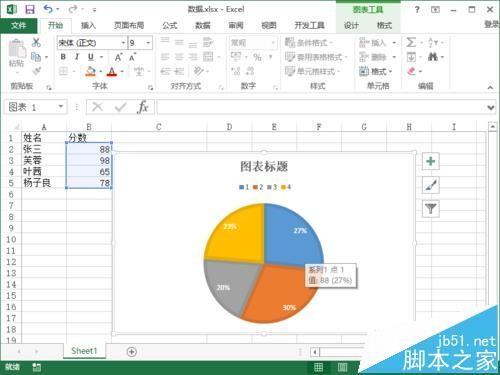Switch to the 数据 Data tab

click(x=203, y=25)
